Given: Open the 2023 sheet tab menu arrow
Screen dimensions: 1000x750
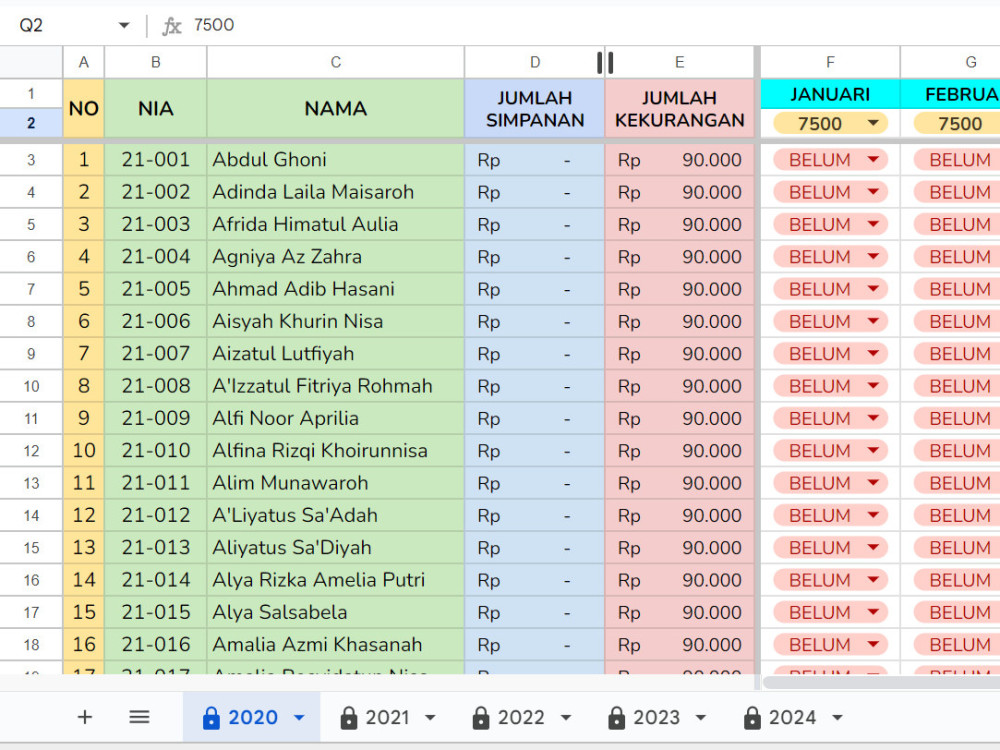Looking at the screenshot, I should pyautogui.click(x=701, y=718).
